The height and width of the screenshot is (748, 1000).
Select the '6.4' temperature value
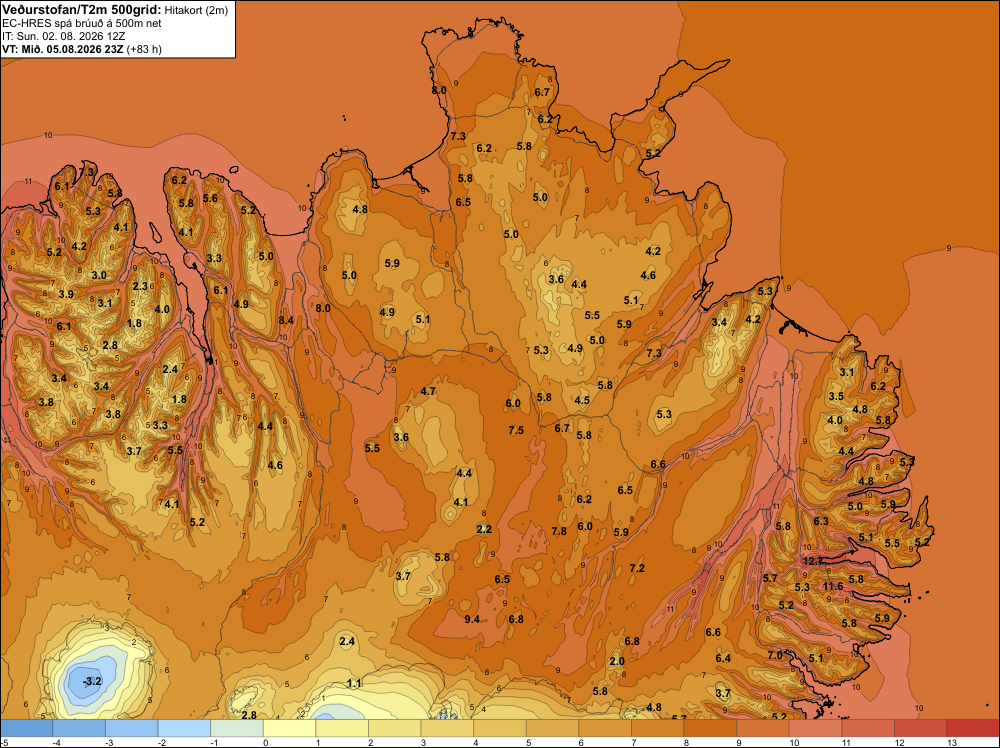723,658
